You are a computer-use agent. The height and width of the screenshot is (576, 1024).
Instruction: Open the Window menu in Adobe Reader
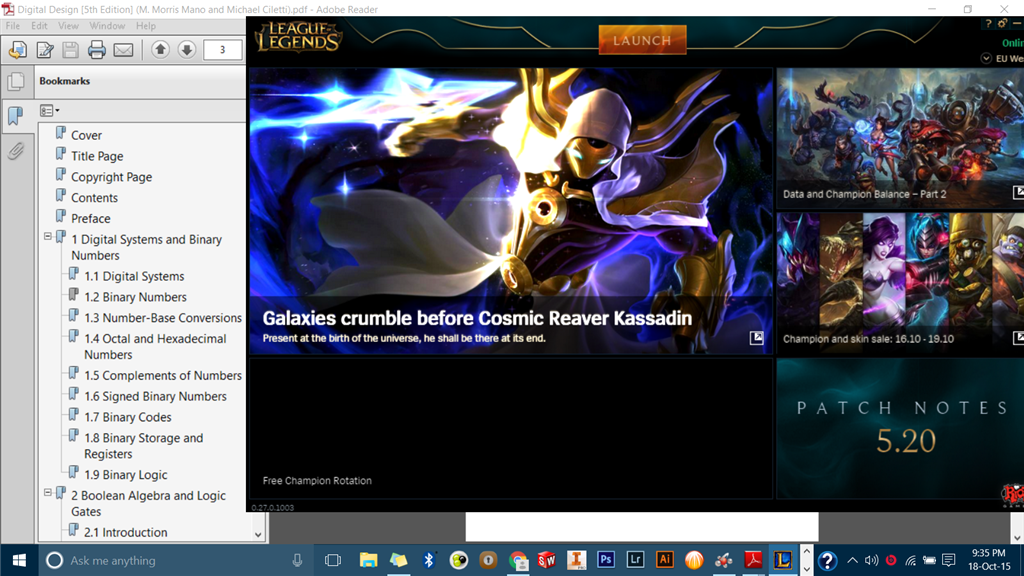[x=107, y=26]
